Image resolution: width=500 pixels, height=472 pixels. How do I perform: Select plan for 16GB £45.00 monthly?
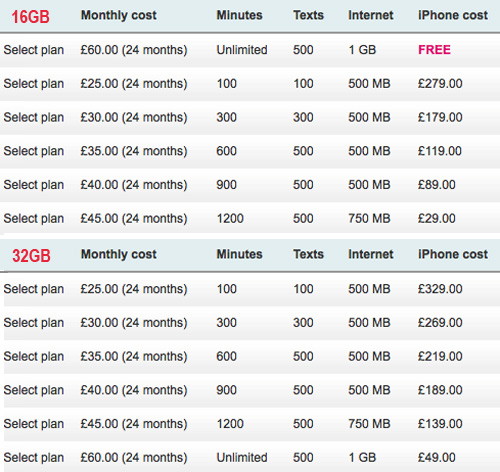point(34,219)
